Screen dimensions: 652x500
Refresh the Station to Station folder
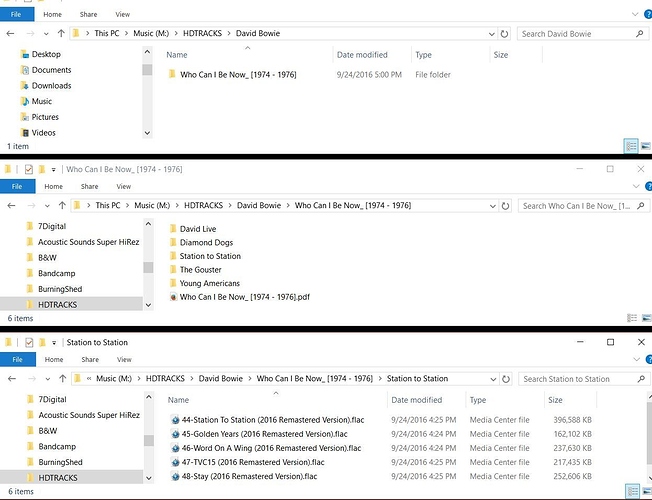point(506,379)
